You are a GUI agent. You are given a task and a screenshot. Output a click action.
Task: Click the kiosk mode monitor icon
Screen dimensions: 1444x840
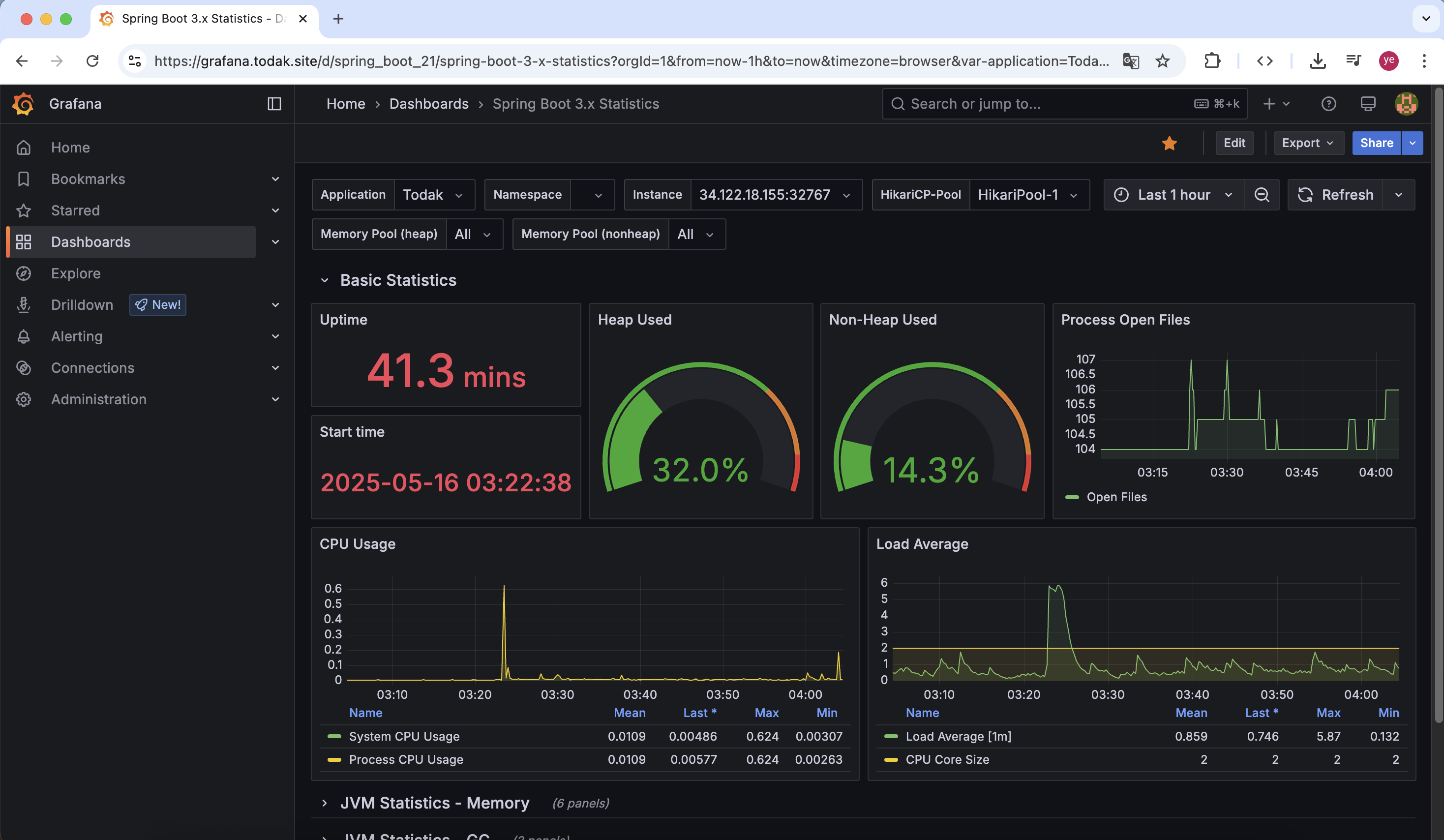click(x=1367, y=104)
